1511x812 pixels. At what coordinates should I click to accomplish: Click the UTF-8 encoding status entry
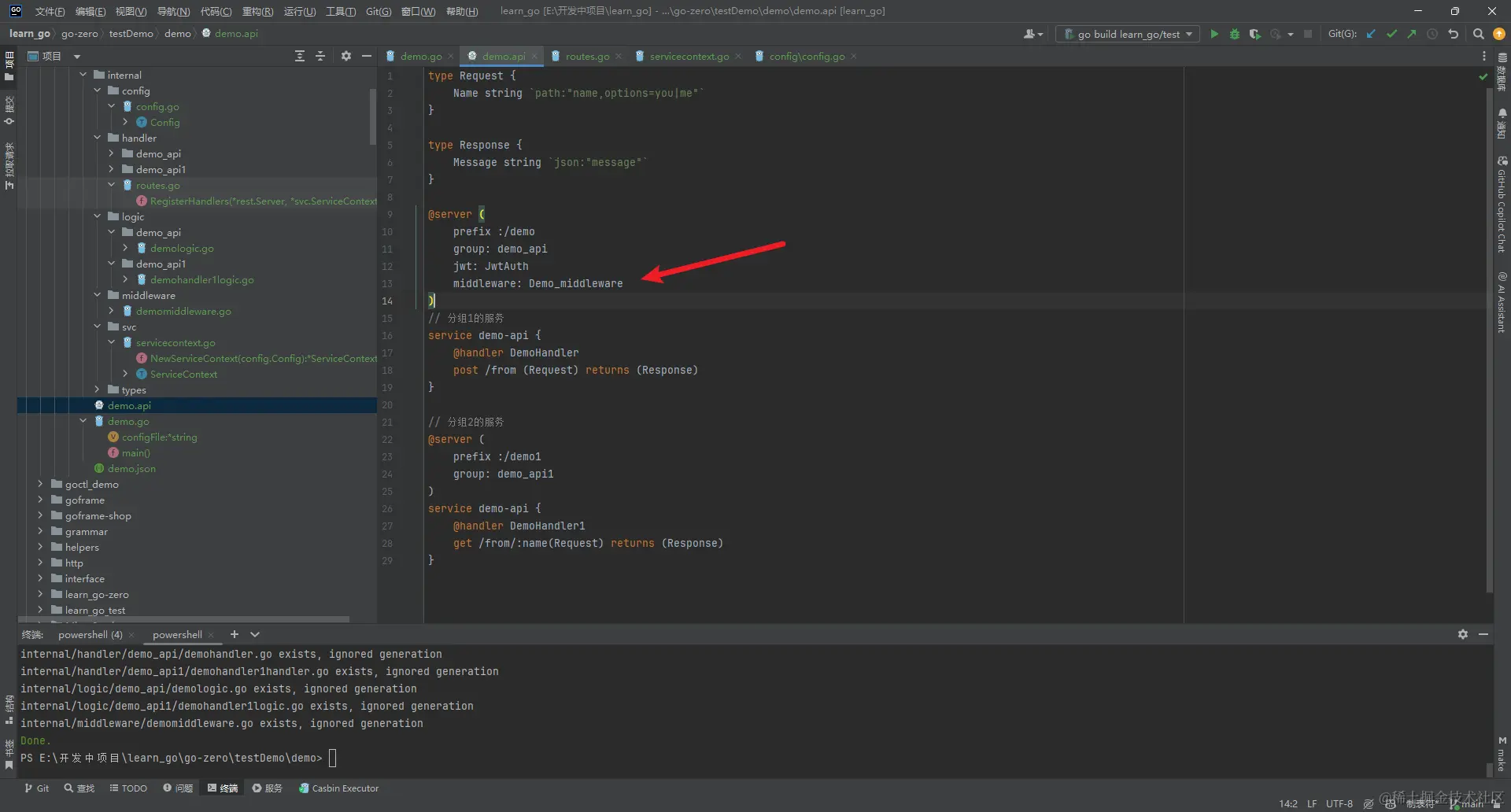pyautogui.click(x=1339, y=803)
